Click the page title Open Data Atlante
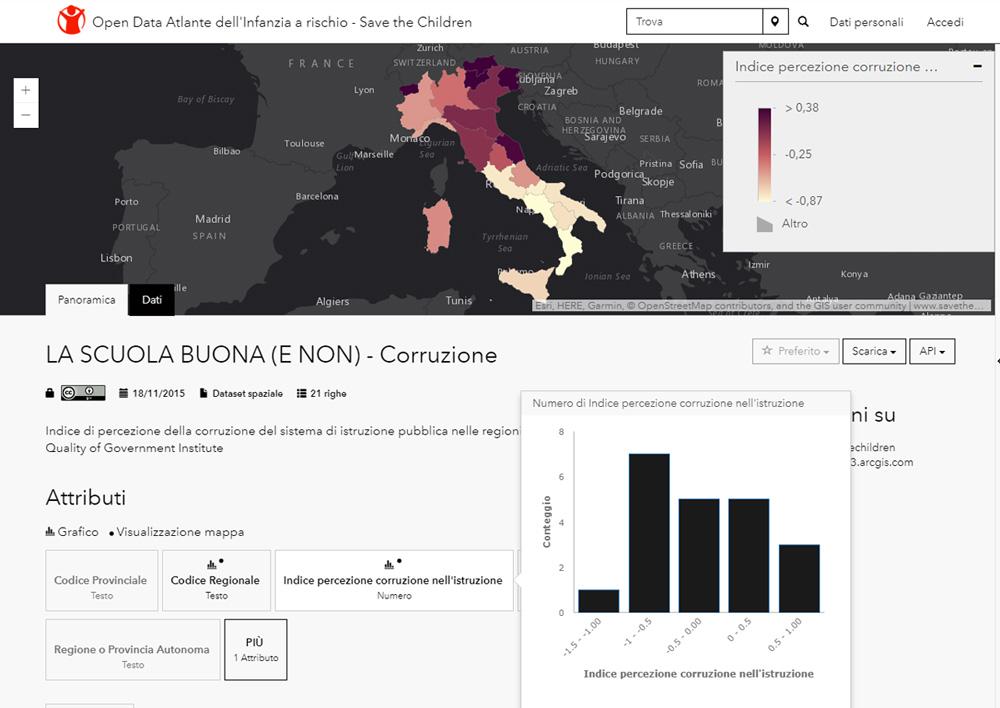The image size is (1000, 708). [x=282, y=22]
